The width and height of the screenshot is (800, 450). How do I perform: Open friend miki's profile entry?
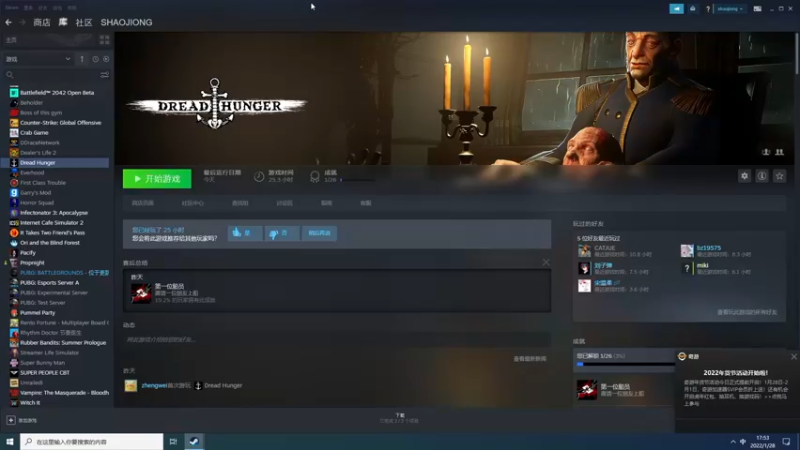point(703,265)
